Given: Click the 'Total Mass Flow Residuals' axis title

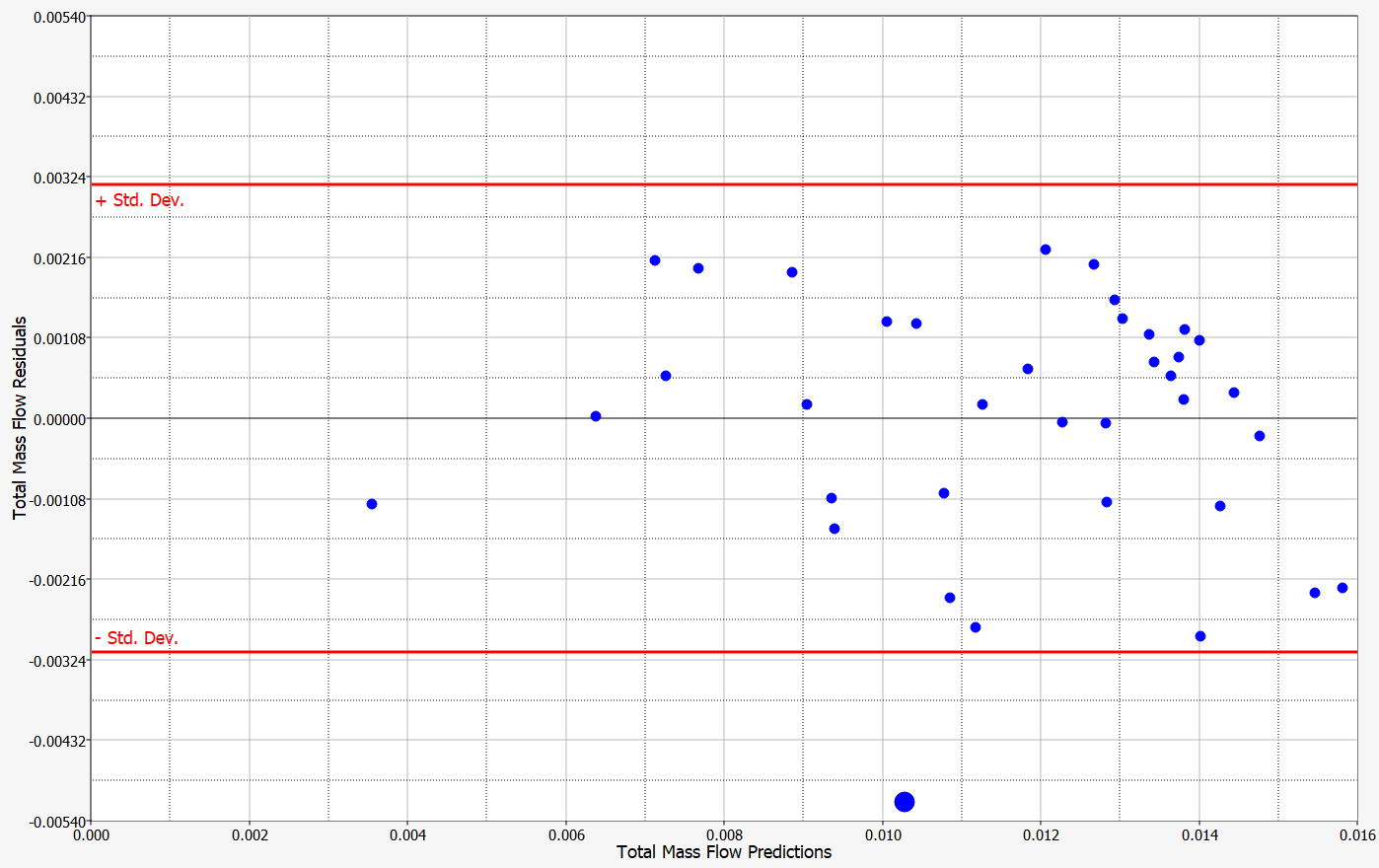Looking at the screenshot, I should click(20, 418).
